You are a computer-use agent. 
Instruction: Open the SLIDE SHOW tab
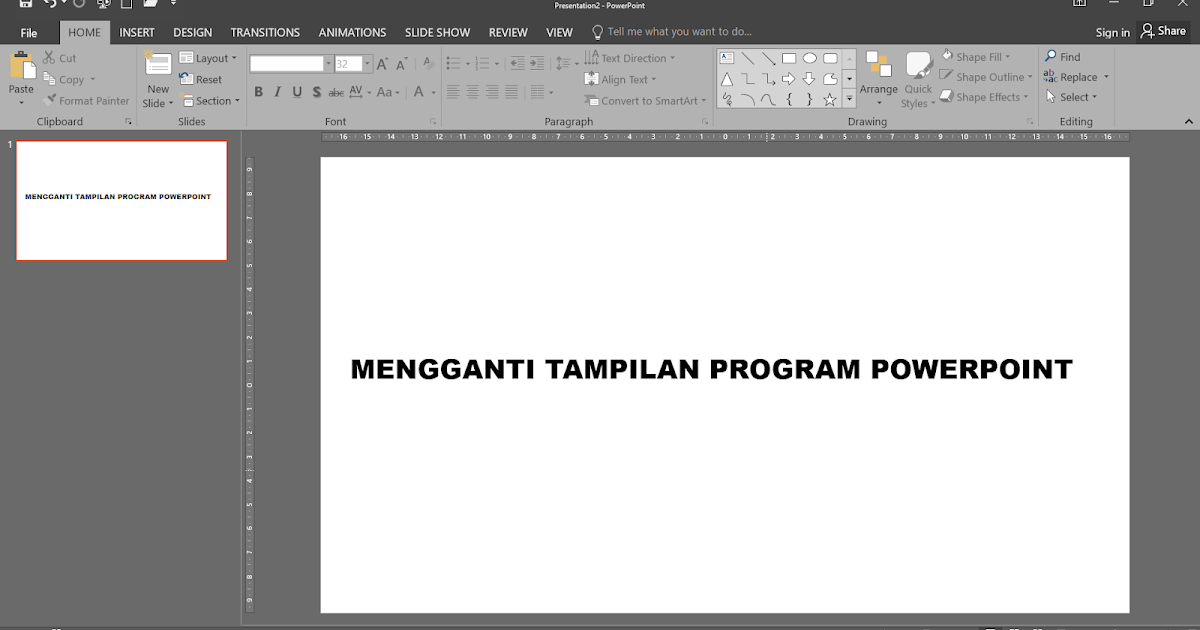(437, 31)
